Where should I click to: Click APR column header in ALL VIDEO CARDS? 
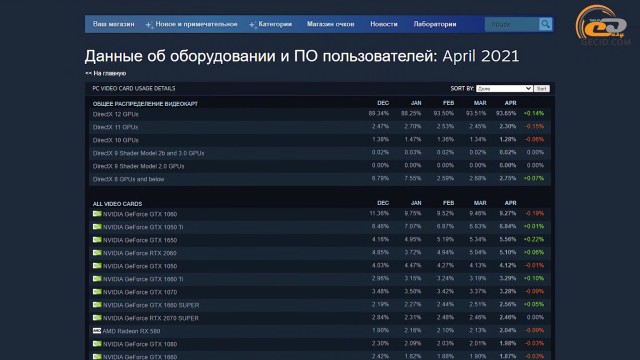[x=510, y=203]
